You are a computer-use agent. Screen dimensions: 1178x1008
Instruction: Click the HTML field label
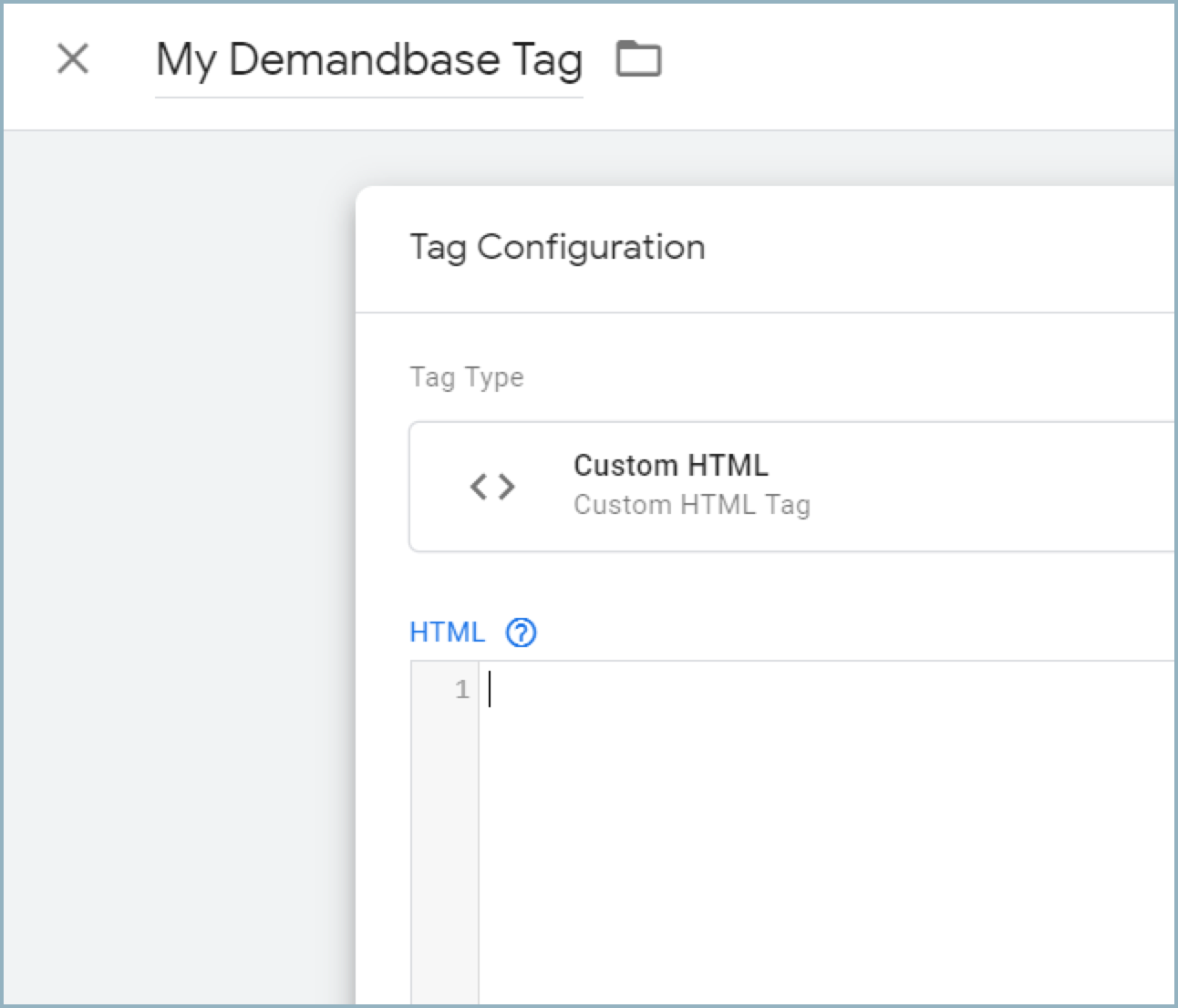pyautogui.click(x=447, y=632)
